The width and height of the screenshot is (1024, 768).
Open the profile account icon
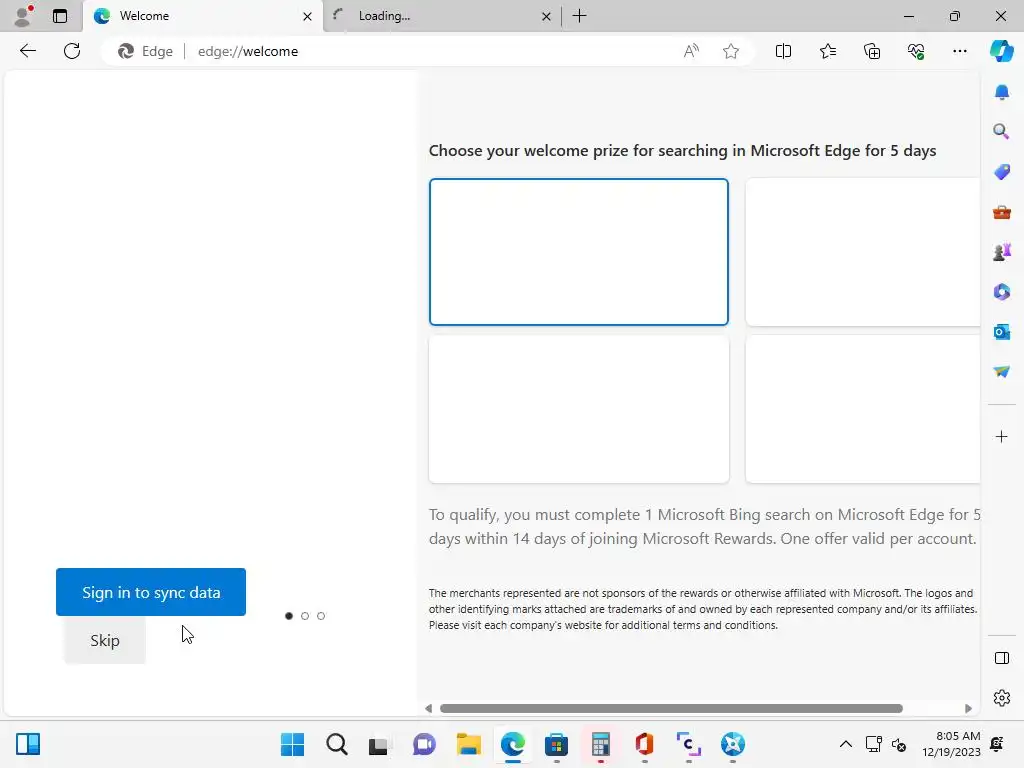24,16
